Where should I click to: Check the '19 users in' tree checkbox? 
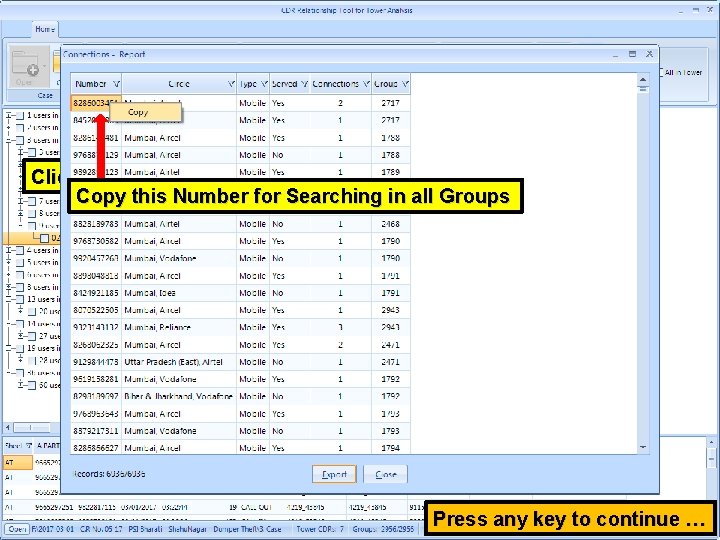click(20, 349)
